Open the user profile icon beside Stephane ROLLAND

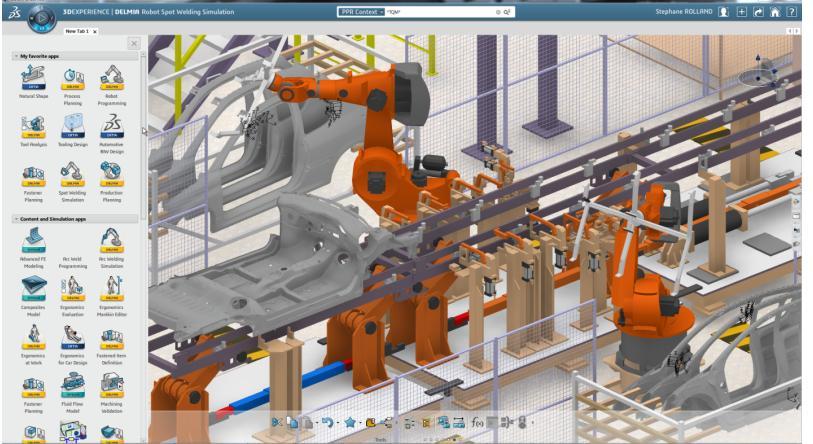723,12
